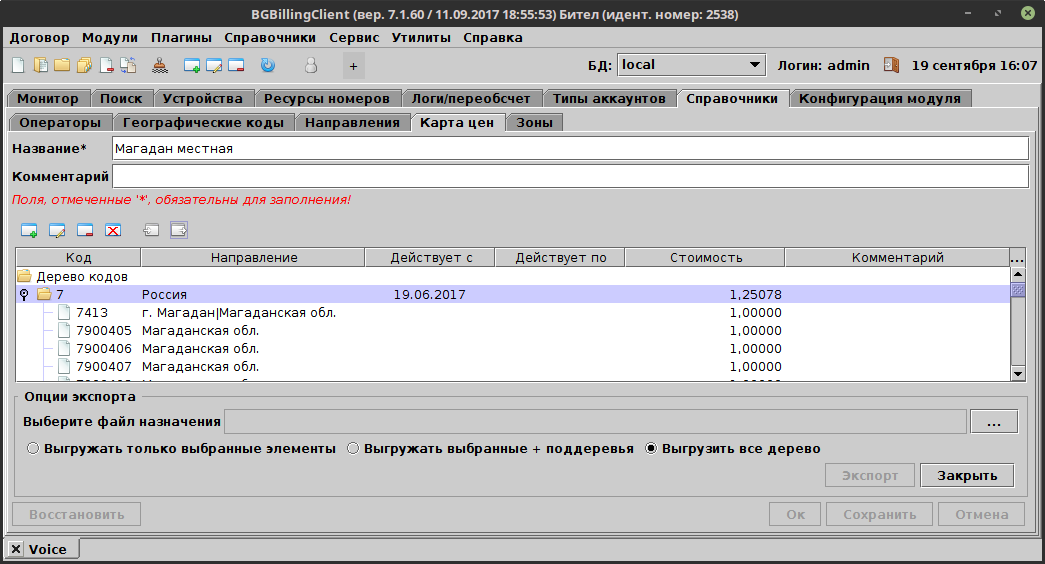Image resolution: width=1045 pixels, height=564 pixels.
Task: Click main toolbar window with pencil icon
Action: click(214, 65)
